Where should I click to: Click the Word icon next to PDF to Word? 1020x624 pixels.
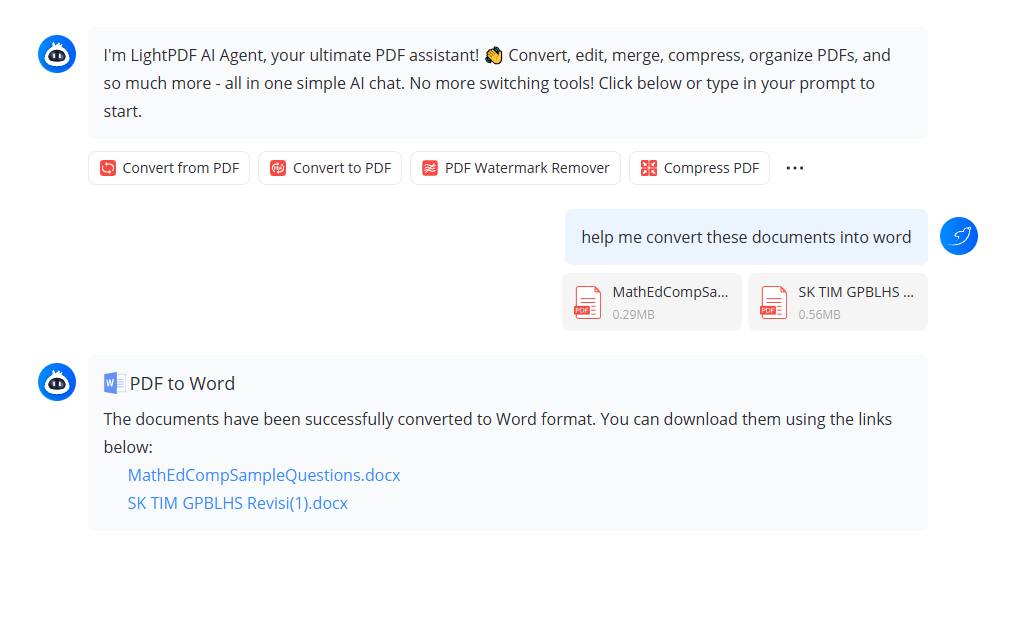[x=114, y=383]
